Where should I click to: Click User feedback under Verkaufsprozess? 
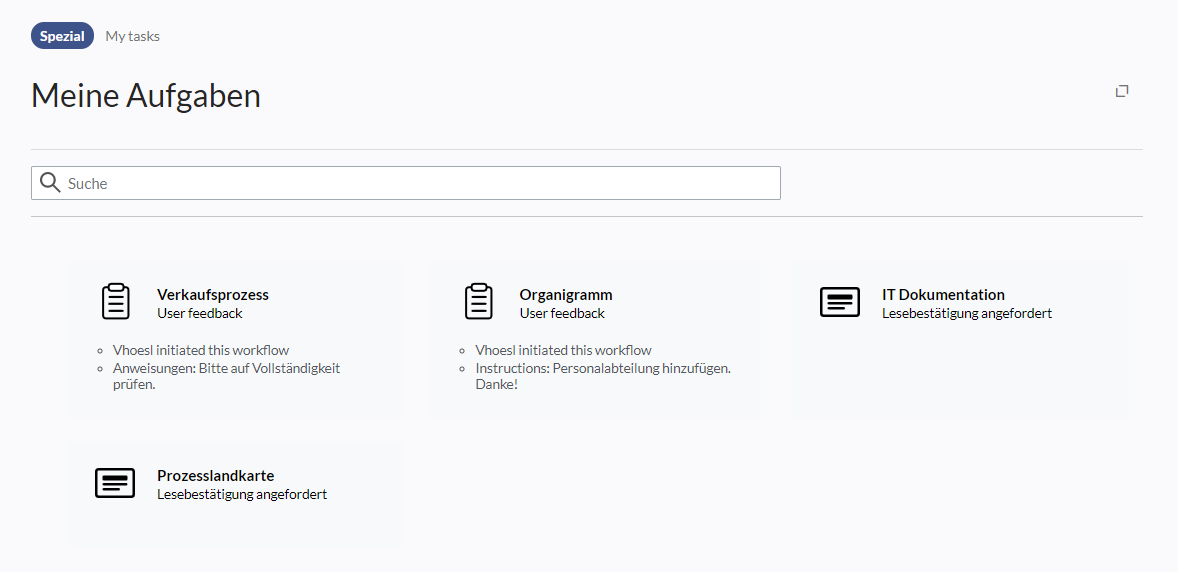pos(200,313)
